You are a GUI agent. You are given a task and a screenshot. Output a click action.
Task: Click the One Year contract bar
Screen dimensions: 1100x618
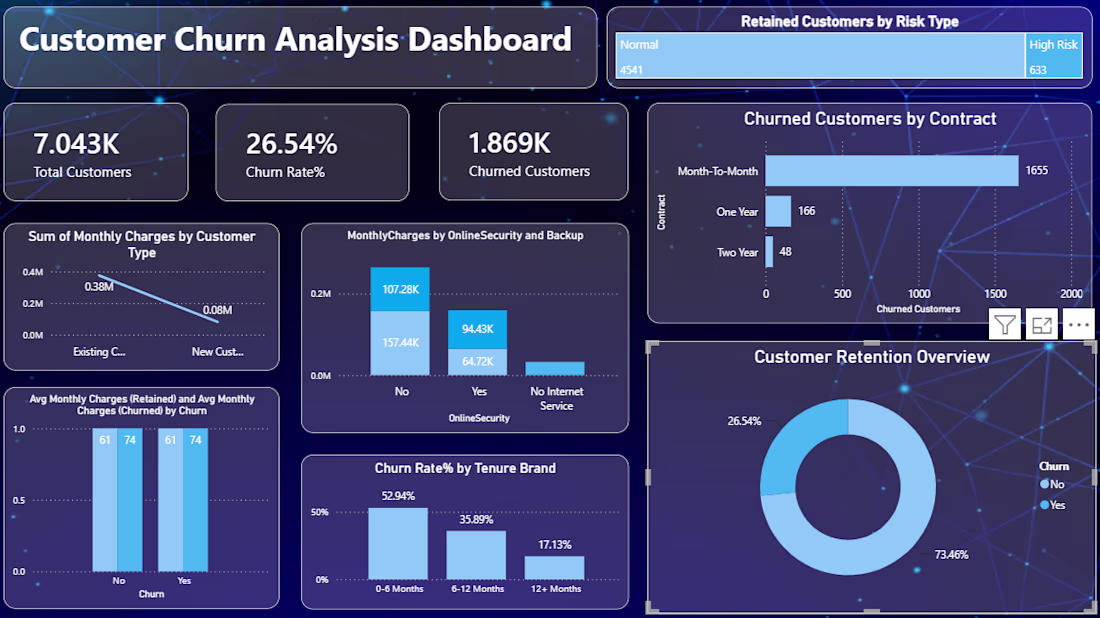click(x=778, y=211)
